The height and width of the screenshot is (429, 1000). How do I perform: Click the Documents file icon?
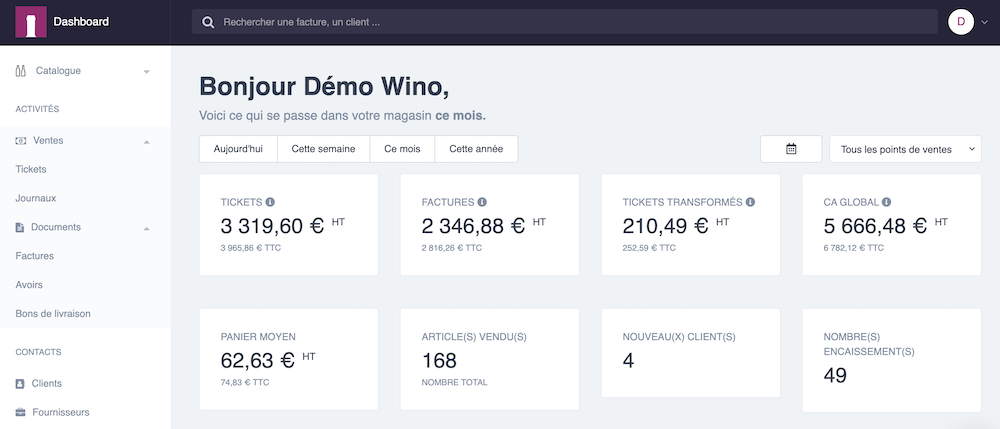point(20,227)
